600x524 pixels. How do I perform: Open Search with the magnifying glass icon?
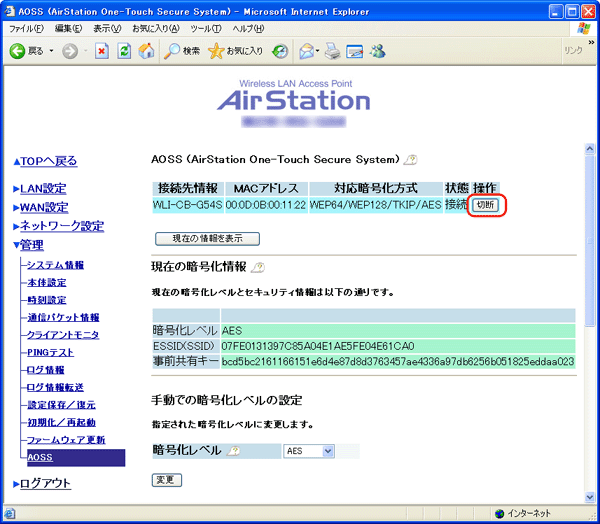pyautogui.click(x=172, y=51)
